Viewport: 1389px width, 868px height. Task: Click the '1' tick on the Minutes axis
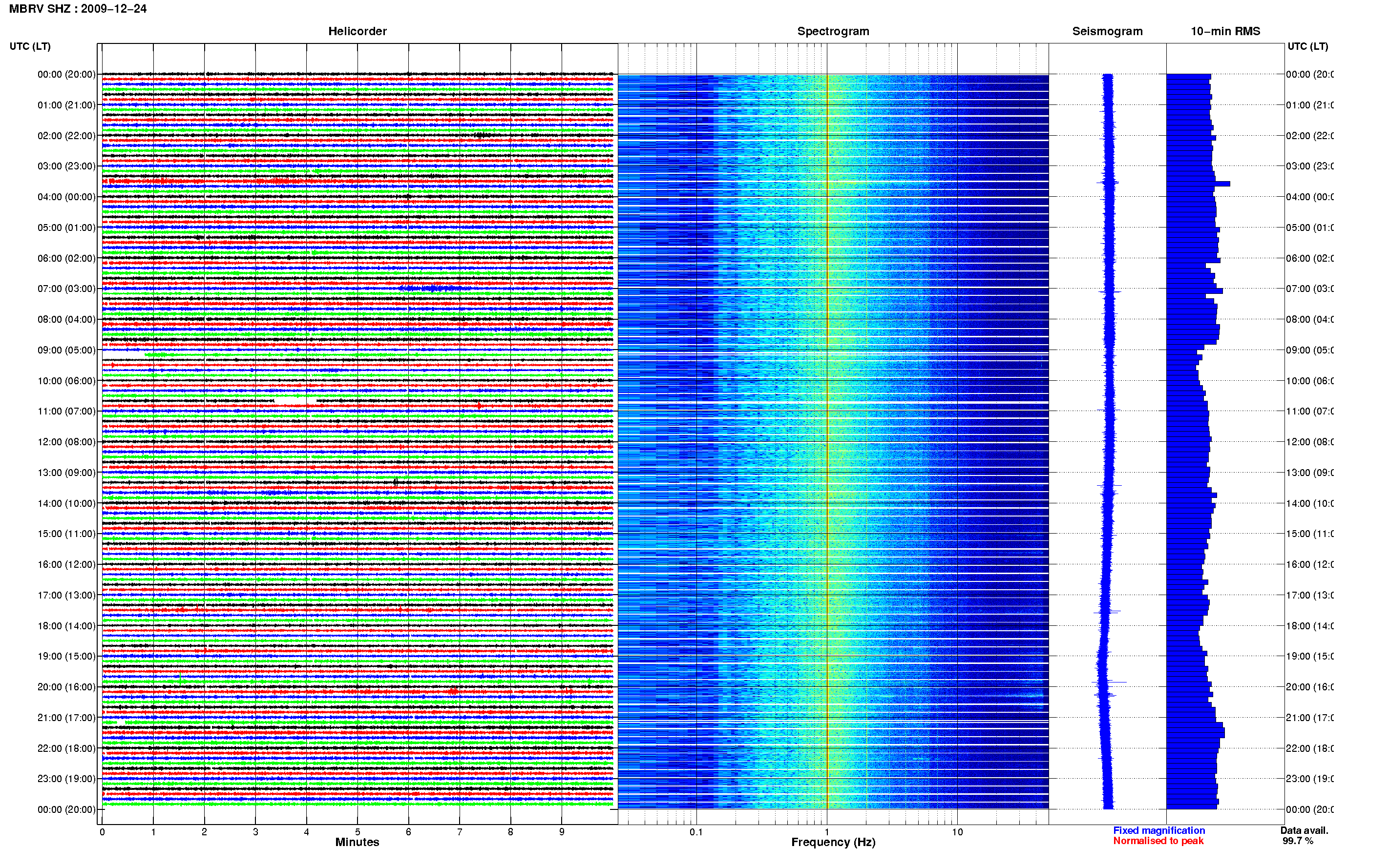coord(153,831)
